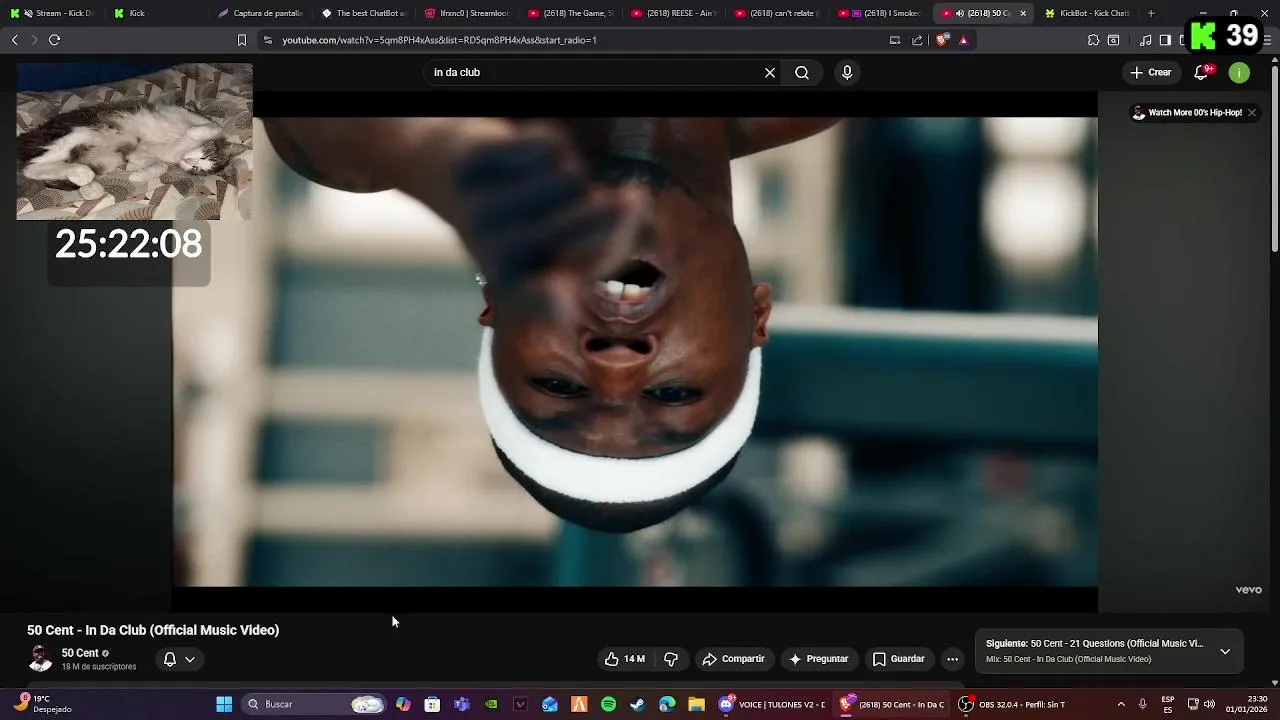The height and width of the screenshot is (720, 1280).
Task: Dismiss the 'Watch More 00's Hip-Hop!' card
Action: 1251,113
